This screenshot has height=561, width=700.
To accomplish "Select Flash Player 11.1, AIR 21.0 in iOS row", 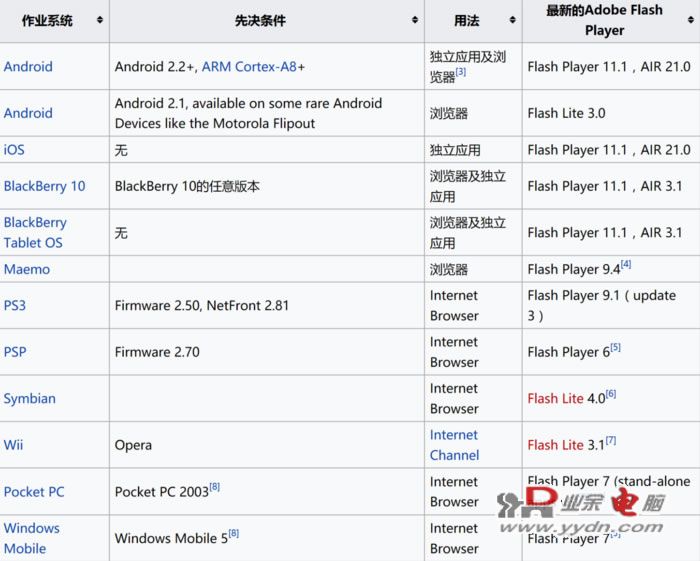I will (609, 150).
